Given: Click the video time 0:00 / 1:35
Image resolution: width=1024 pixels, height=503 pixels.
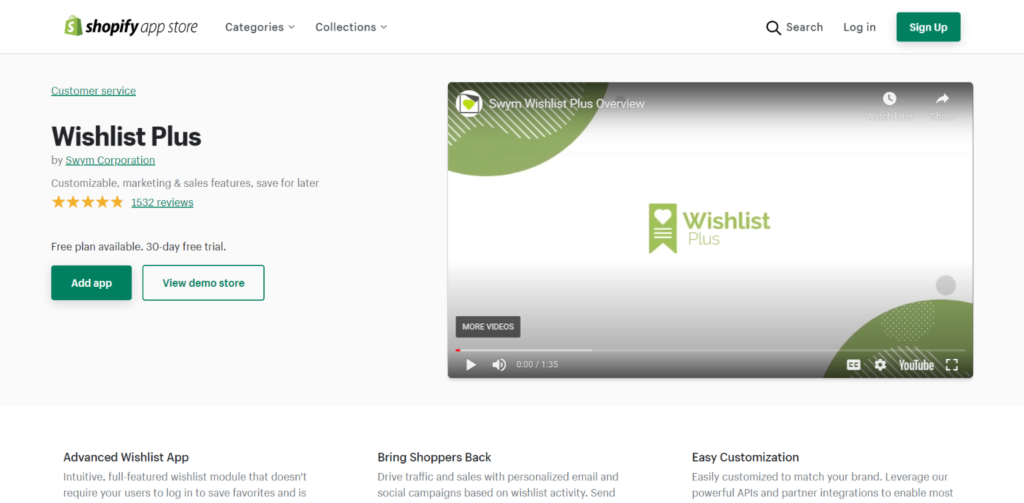Looking at the screenshot, I should click(537, 365).
